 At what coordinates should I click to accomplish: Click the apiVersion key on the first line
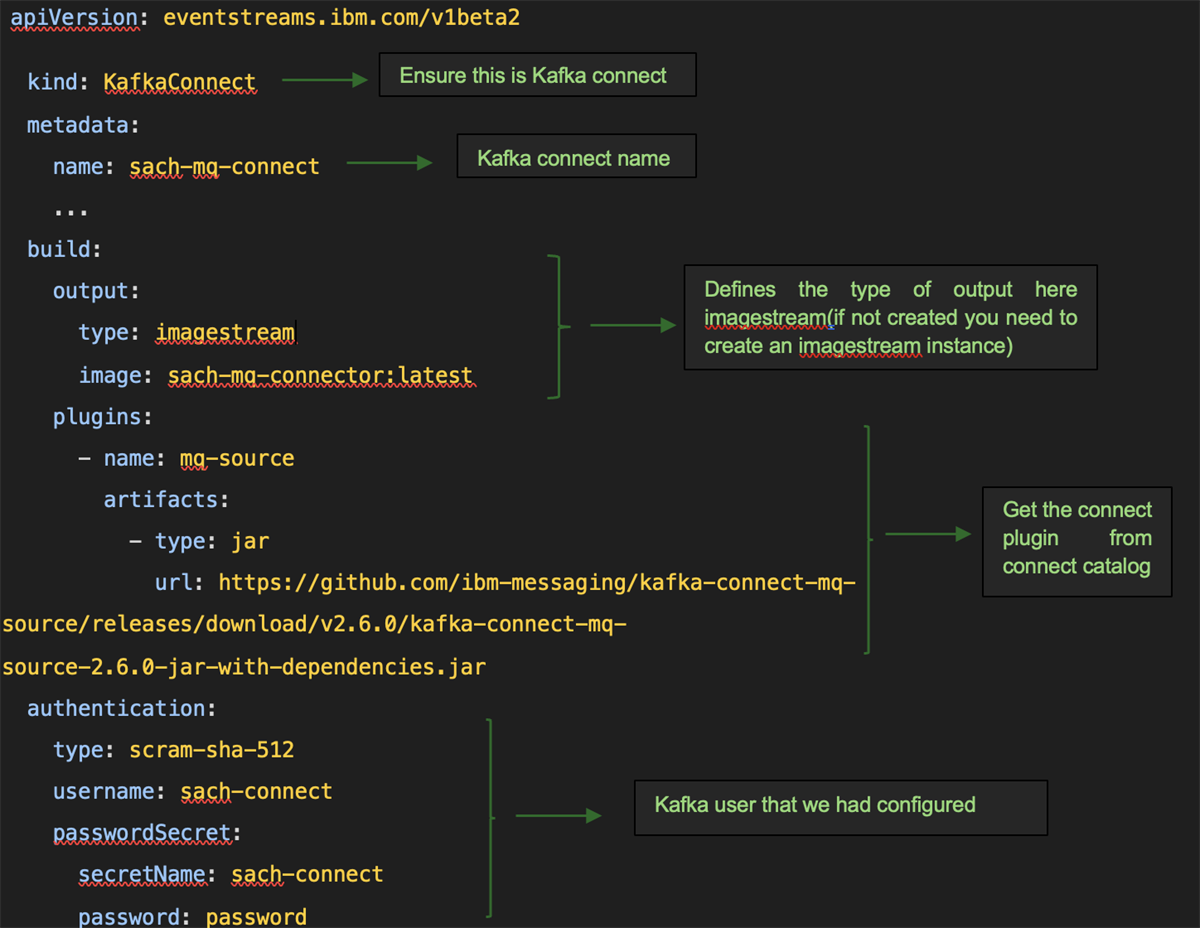click(x=76, y=18)
